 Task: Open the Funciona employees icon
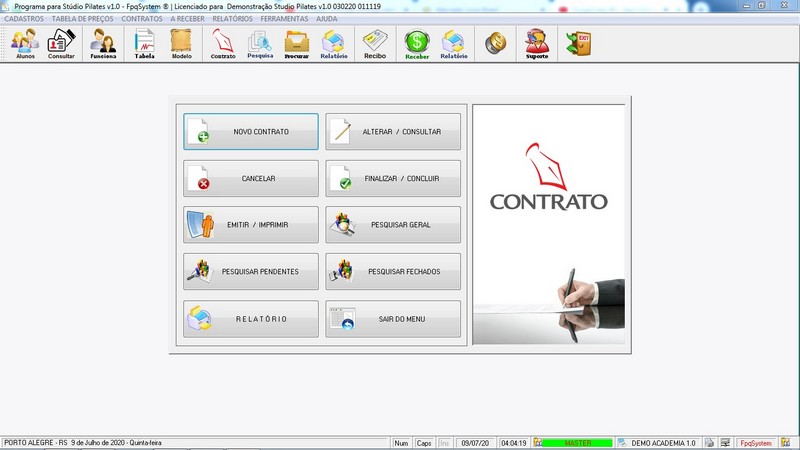click(103, 44)
